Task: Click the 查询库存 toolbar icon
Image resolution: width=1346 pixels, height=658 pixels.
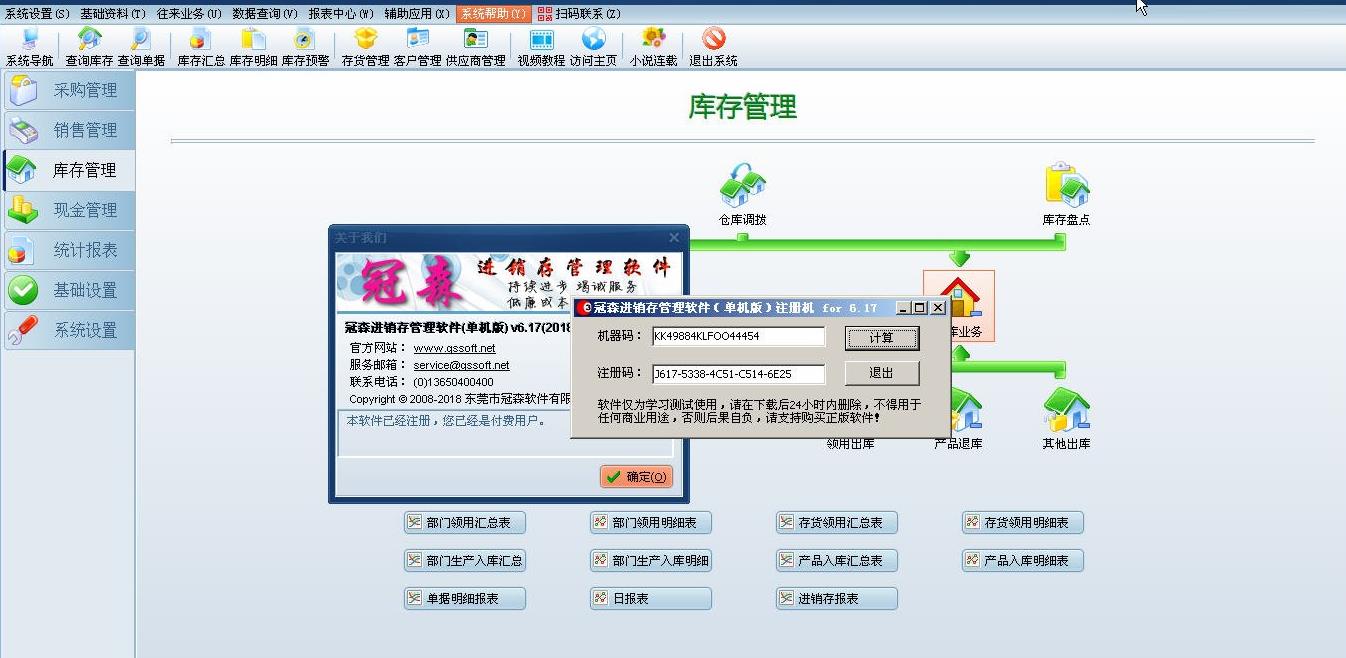Action: tap(90, 47)
